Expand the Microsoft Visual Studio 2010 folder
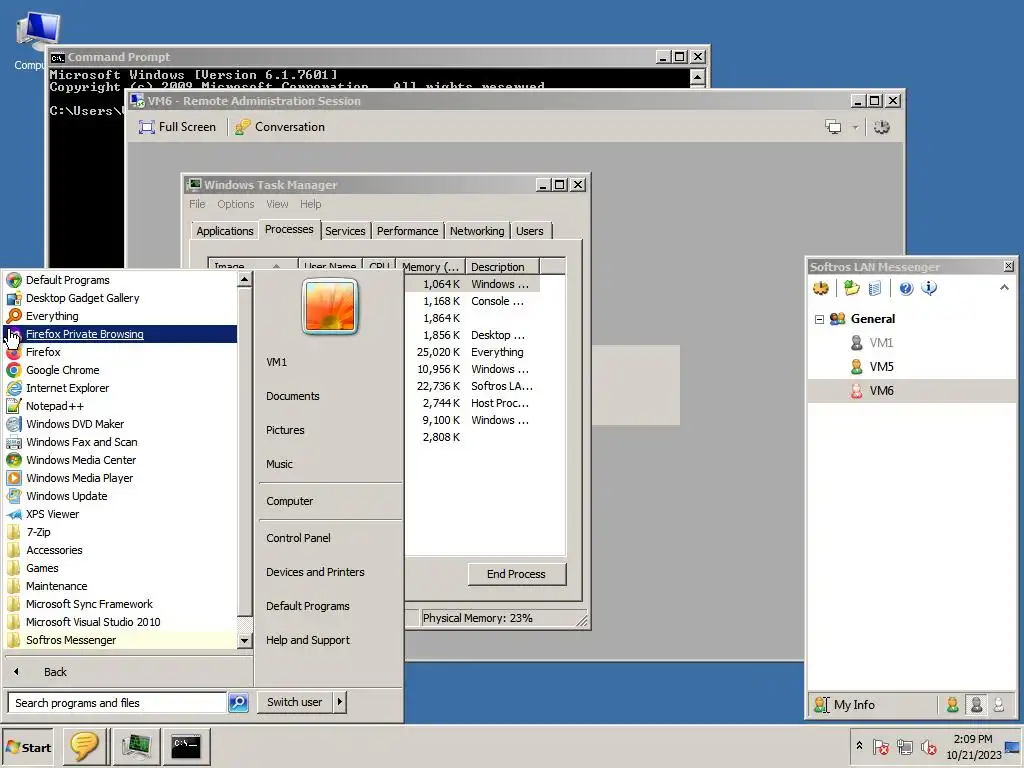 click(x=121, y=622)
